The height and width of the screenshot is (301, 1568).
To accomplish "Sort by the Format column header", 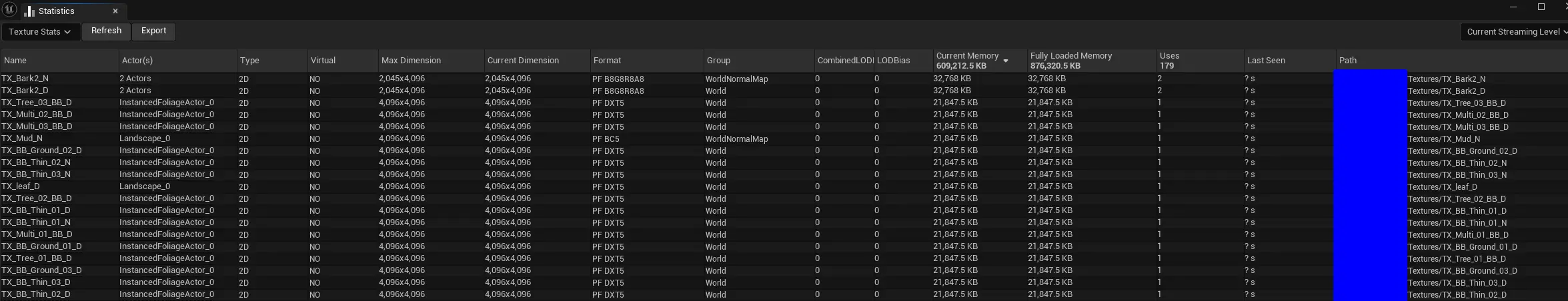I will click(607, 61).
